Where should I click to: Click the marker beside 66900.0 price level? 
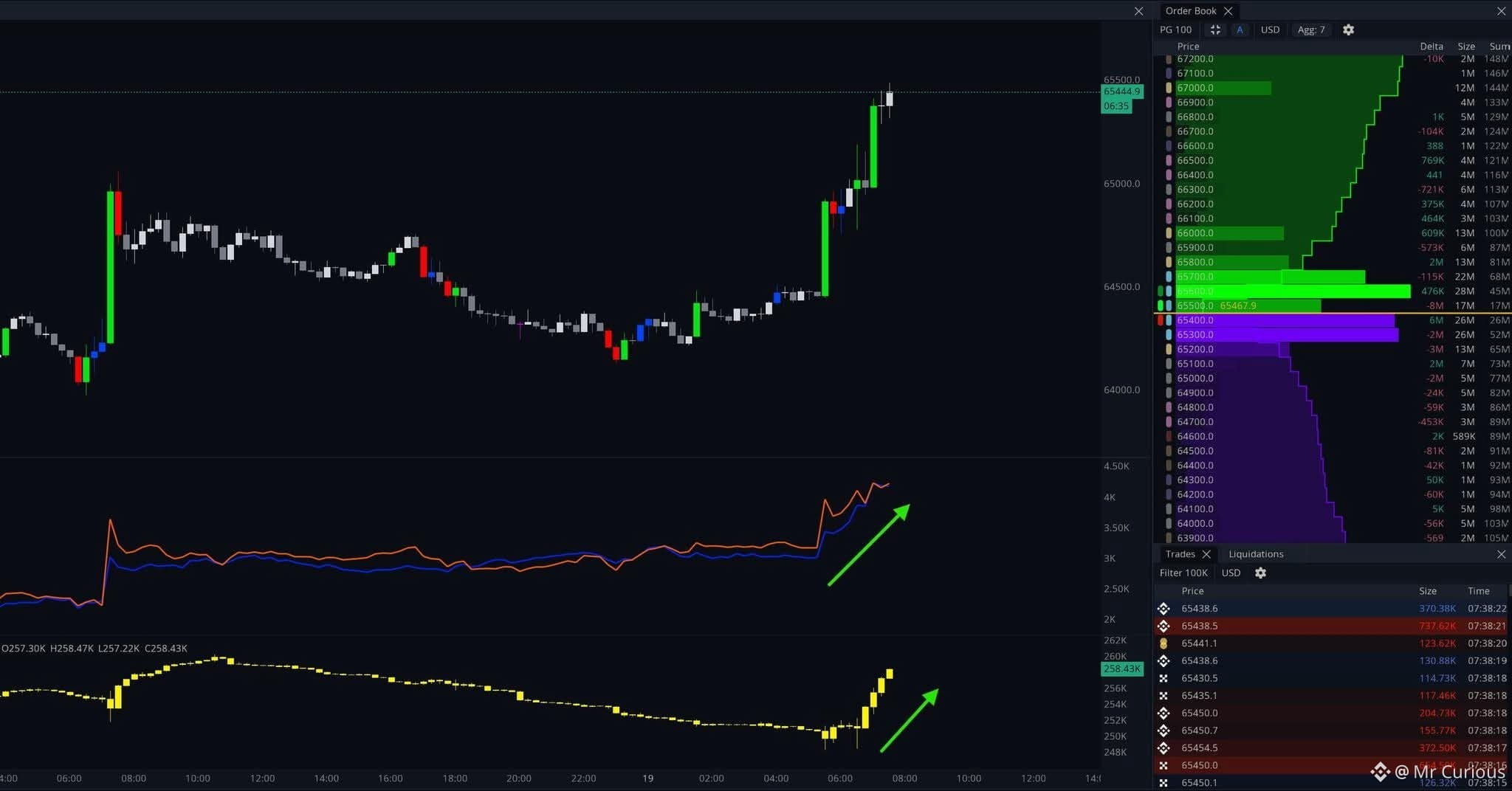click(1169, 103)
